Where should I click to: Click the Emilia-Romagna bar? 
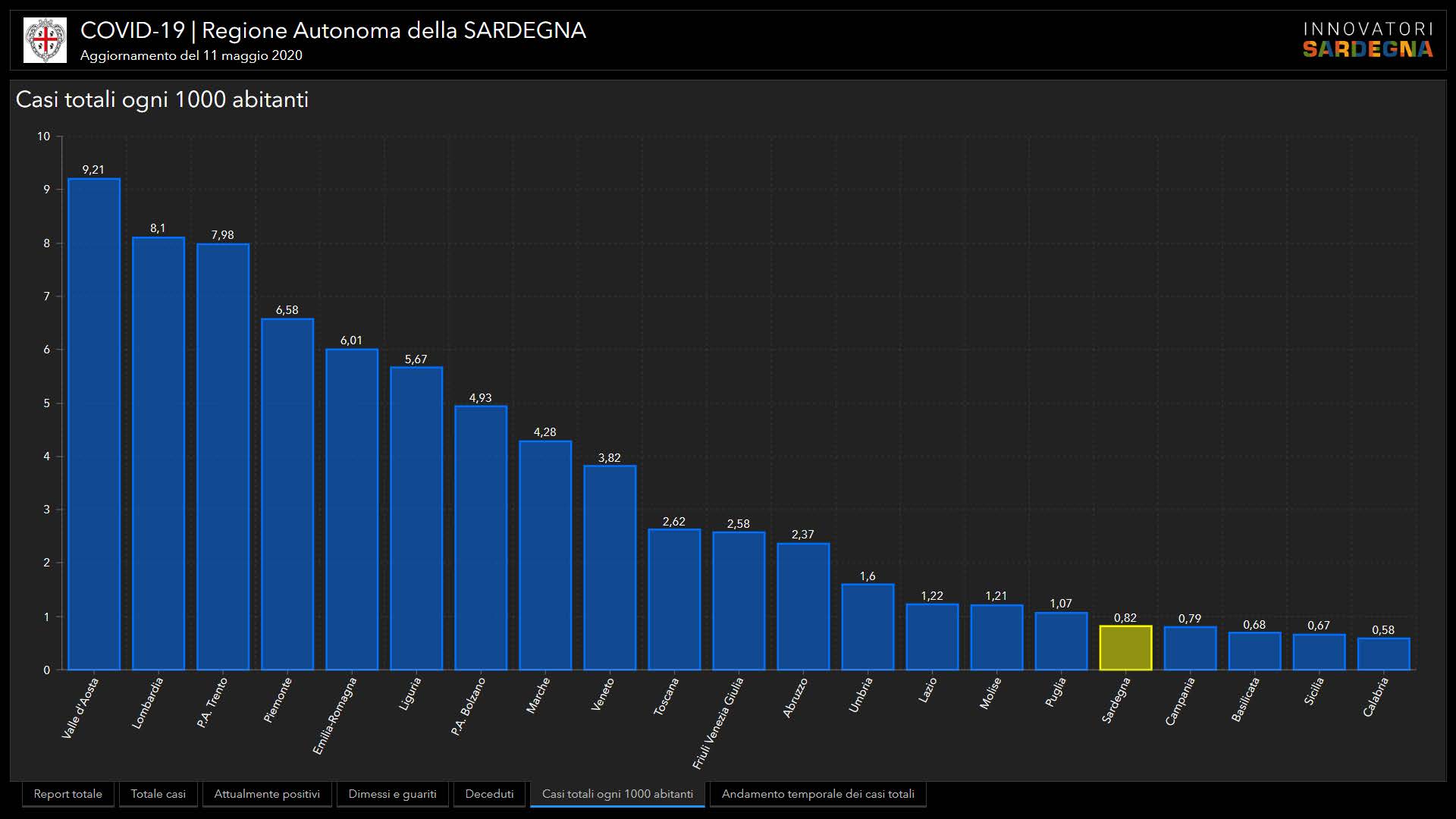click(352, 510)
